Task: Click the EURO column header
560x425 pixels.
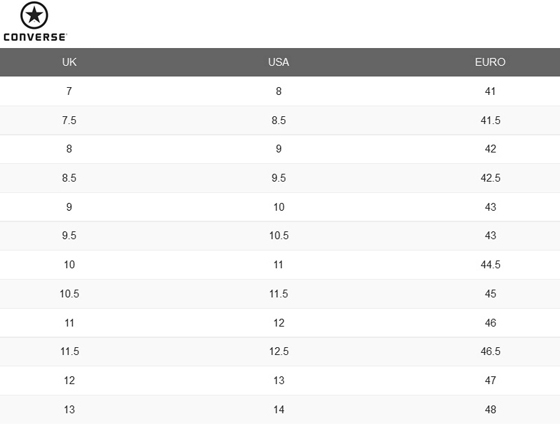Action: [490, 62]
